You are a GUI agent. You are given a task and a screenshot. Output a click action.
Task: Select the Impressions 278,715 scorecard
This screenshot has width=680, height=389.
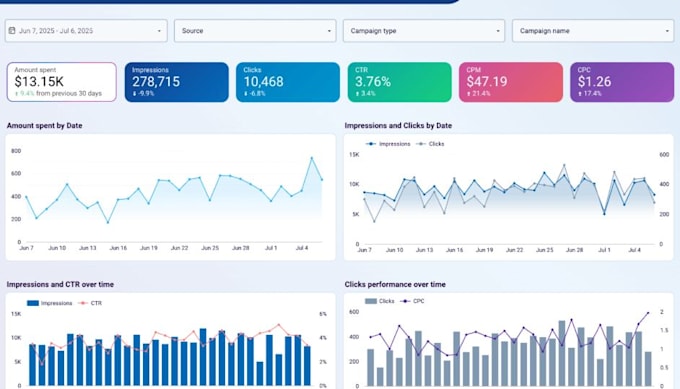click(x=177, y=82)
